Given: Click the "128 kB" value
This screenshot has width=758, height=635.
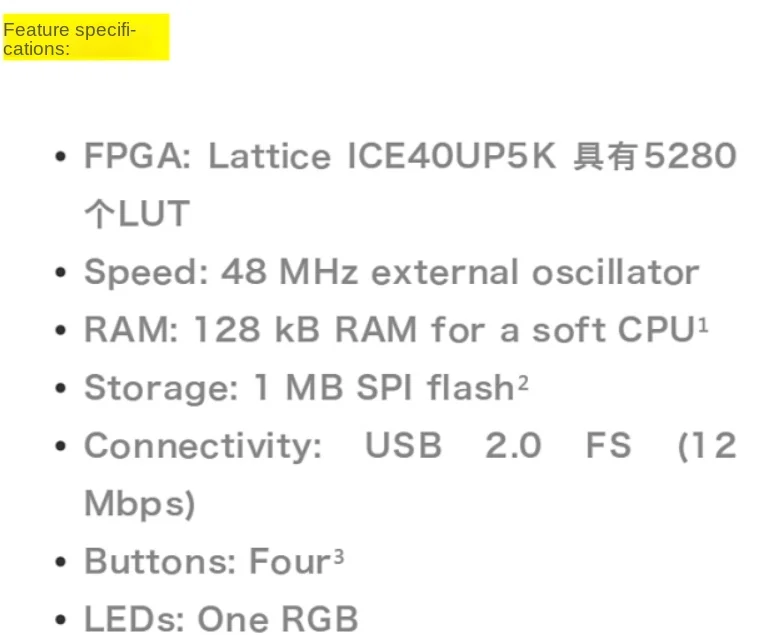Looking at the screenshot, I should pyautogui.click(x=253, y=330).
